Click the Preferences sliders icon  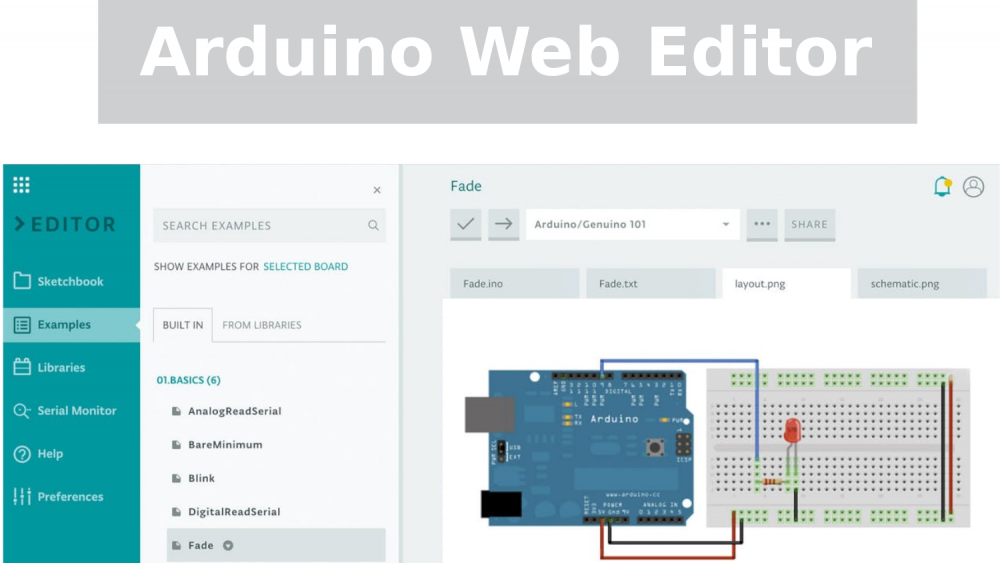point(22,496)
